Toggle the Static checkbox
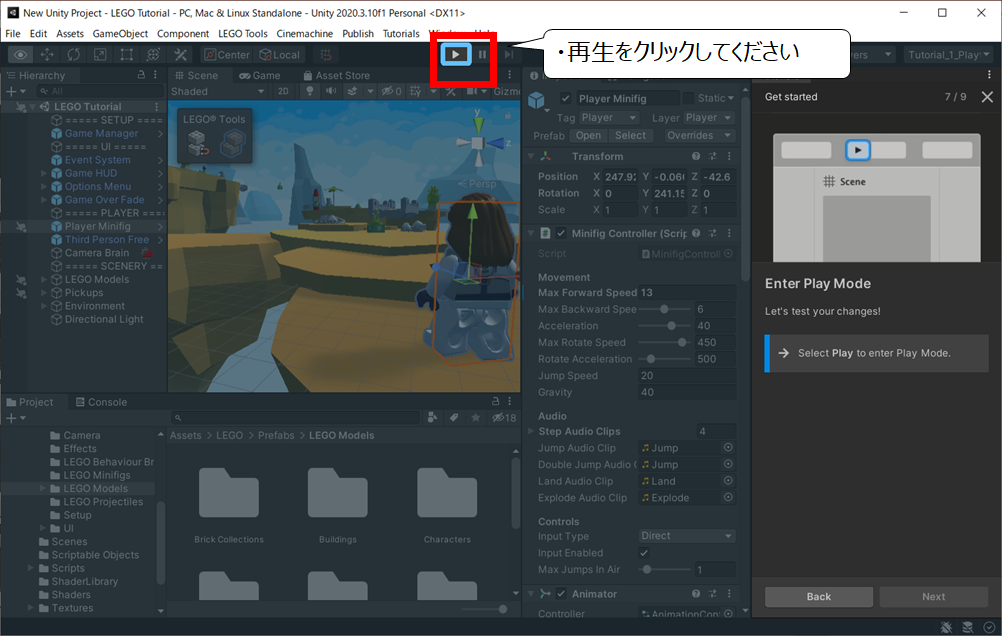Screen dimensions: 1002x636 pyautogui.click(x=688, y=98)
